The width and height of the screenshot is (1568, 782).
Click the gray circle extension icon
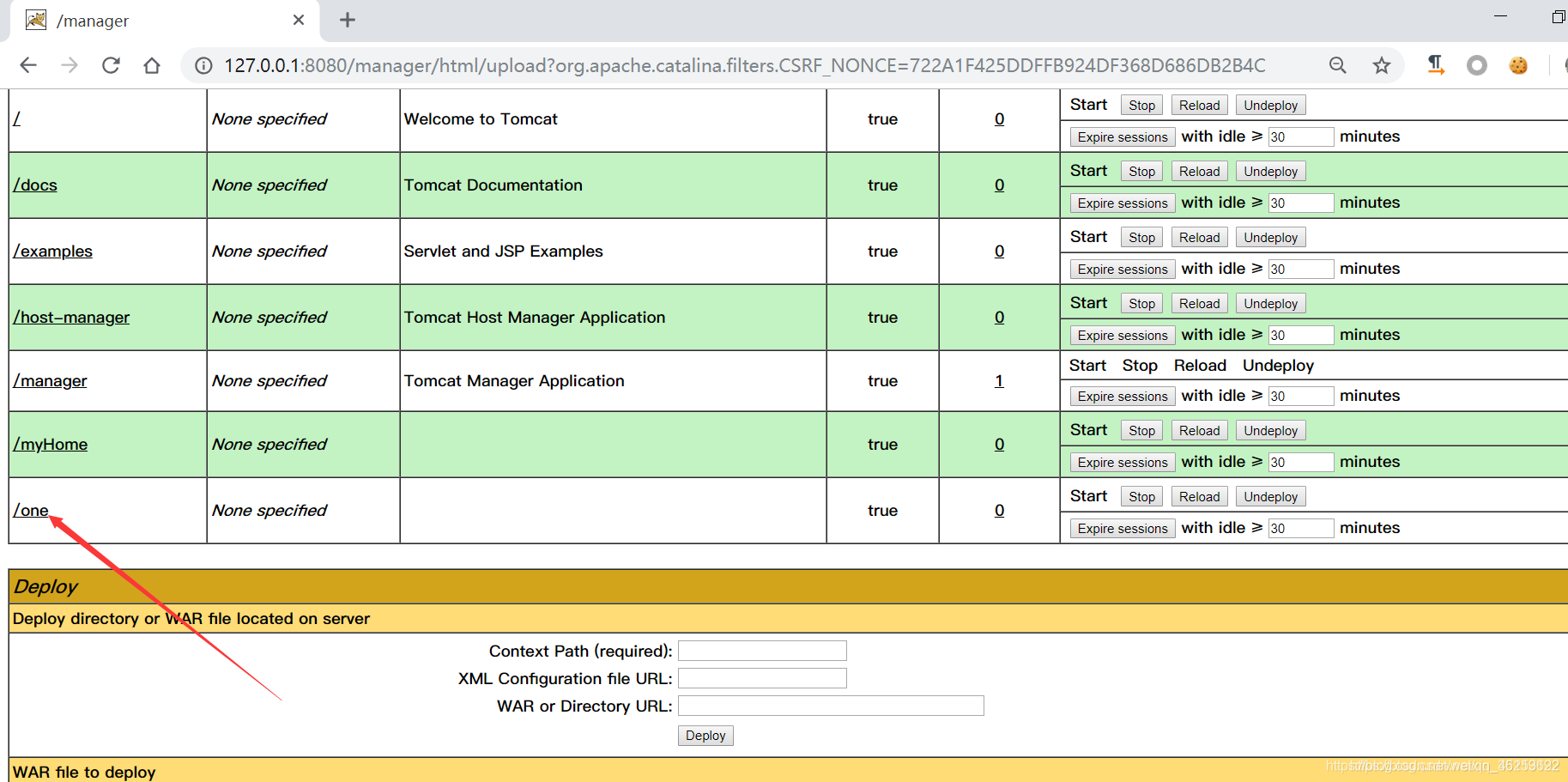tap(1476, 65)
